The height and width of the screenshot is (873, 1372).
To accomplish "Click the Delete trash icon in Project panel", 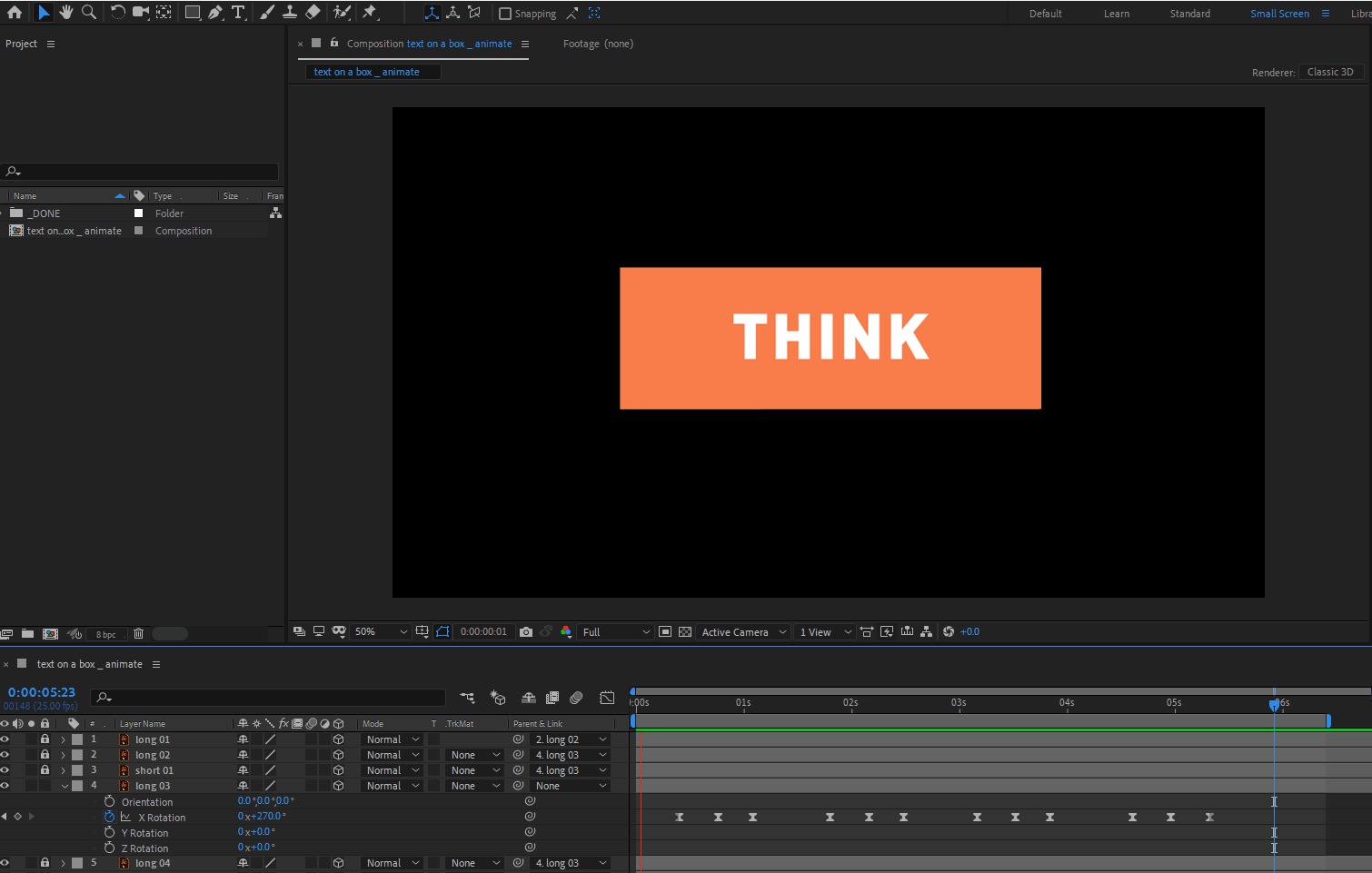I will [x=139, y=634].
